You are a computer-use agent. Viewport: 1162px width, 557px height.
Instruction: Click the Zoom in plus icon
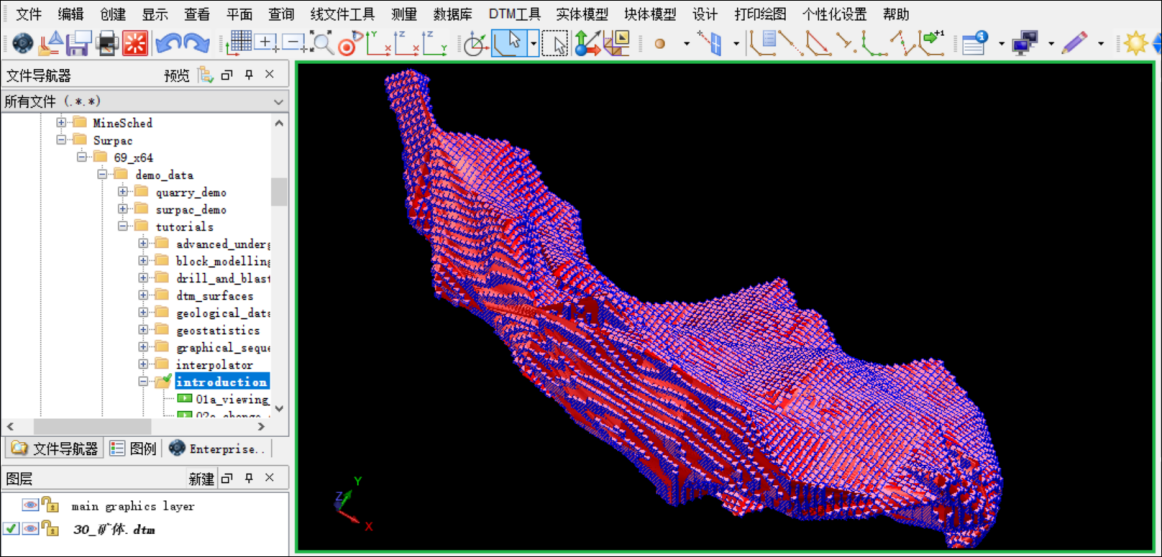pyautogui.click(x=267, y=43)
